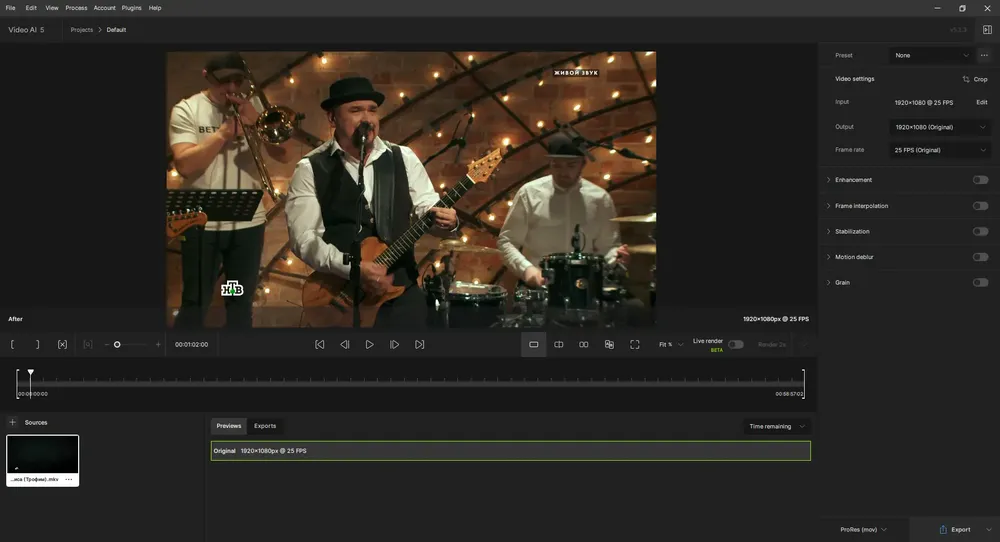
Task: Click the play button
Action: tap(369, 344)
